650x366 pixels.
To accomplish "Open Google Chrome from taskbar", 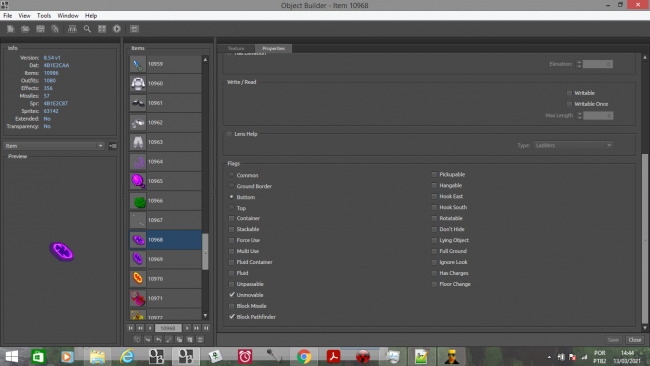I will 304,356.
